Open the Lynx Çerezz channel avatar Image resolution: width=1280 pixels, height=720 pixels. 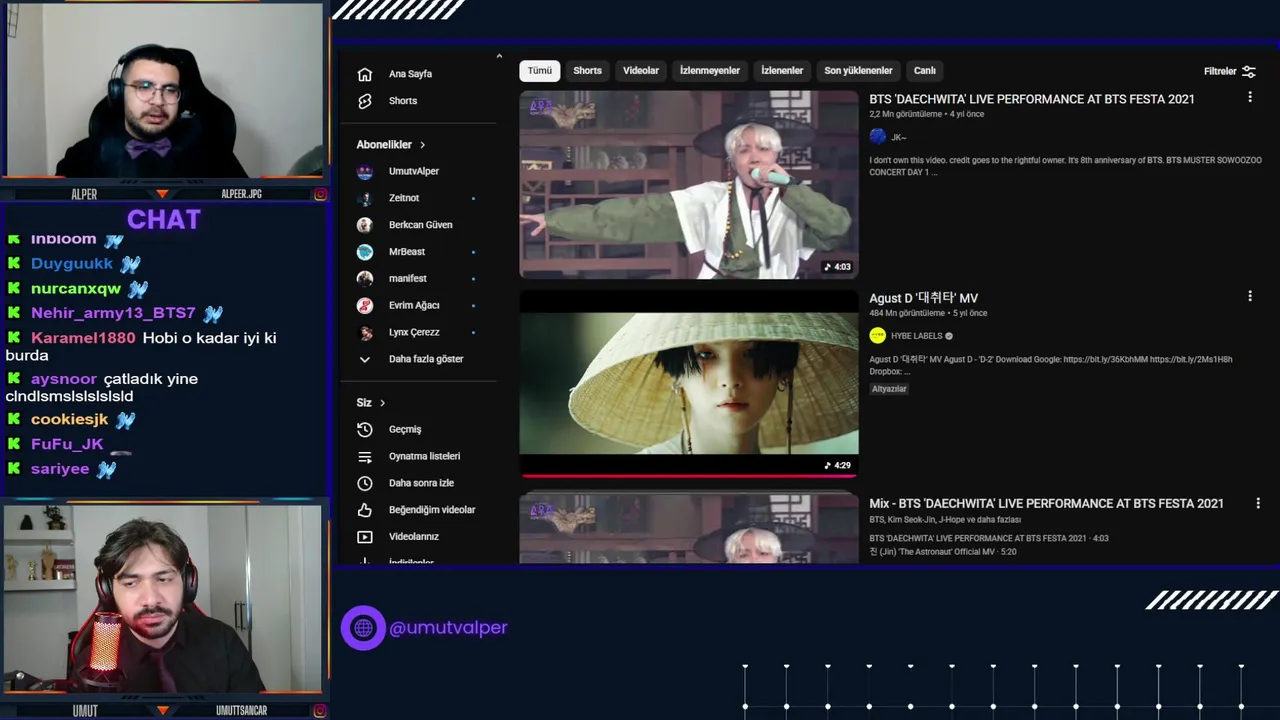click(x=365, y=332)
